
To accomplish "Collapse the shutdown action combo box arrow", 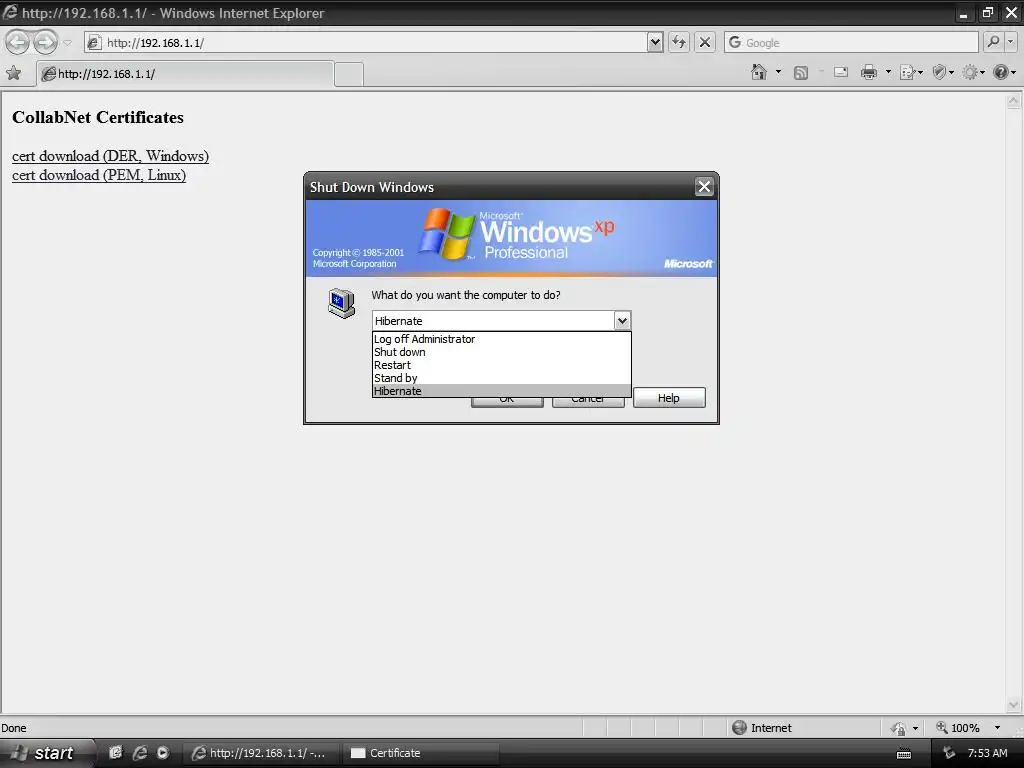I will [x=622, y=321].
